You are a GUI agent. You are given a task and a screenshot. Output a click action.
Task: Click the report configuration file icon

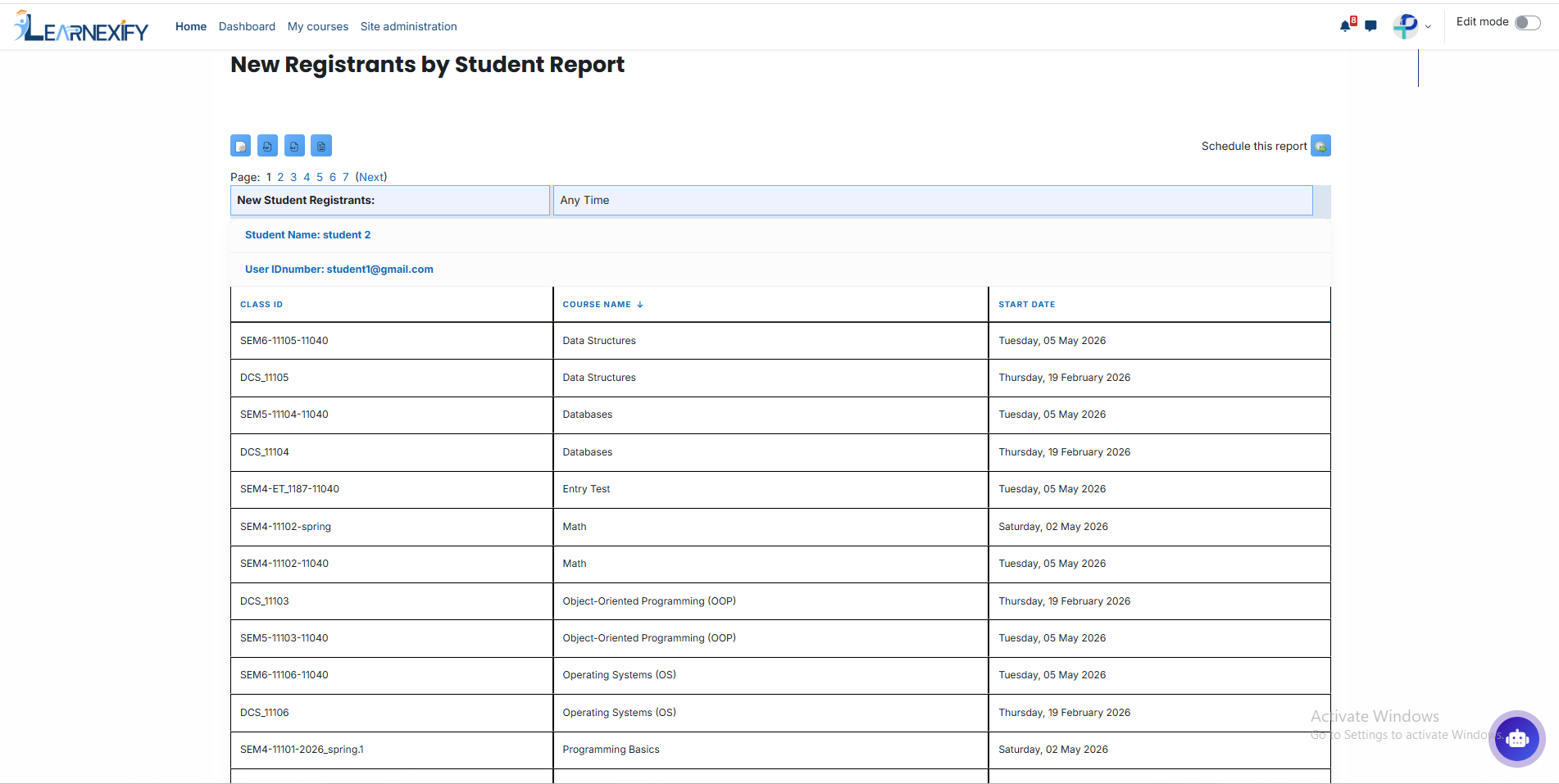tap(241, 146)
